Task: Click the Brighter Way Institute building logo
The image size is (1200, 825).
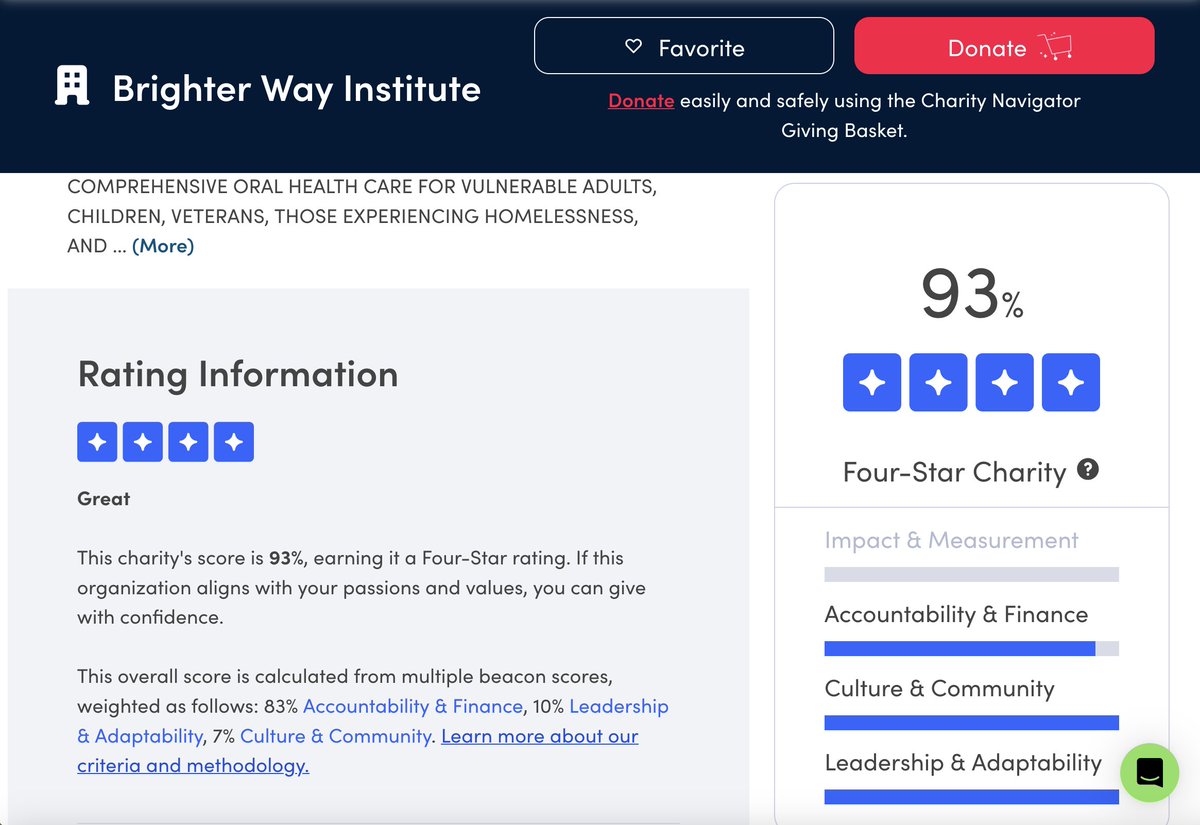Action: (x=70, y=88)
